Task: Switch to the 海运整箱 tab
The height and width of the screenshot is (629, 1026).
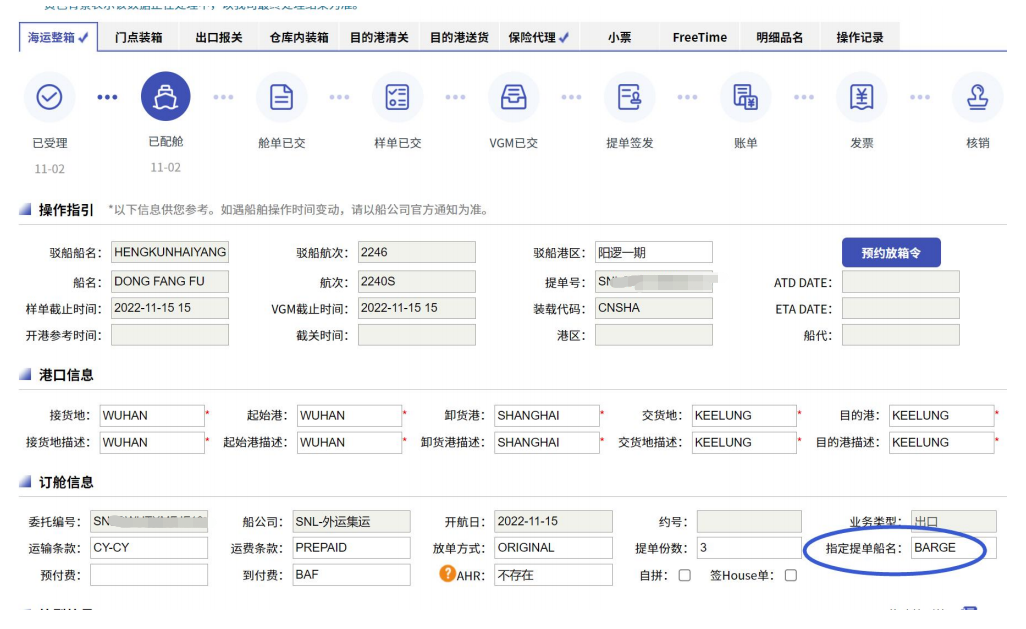Action: pos(58,37)
